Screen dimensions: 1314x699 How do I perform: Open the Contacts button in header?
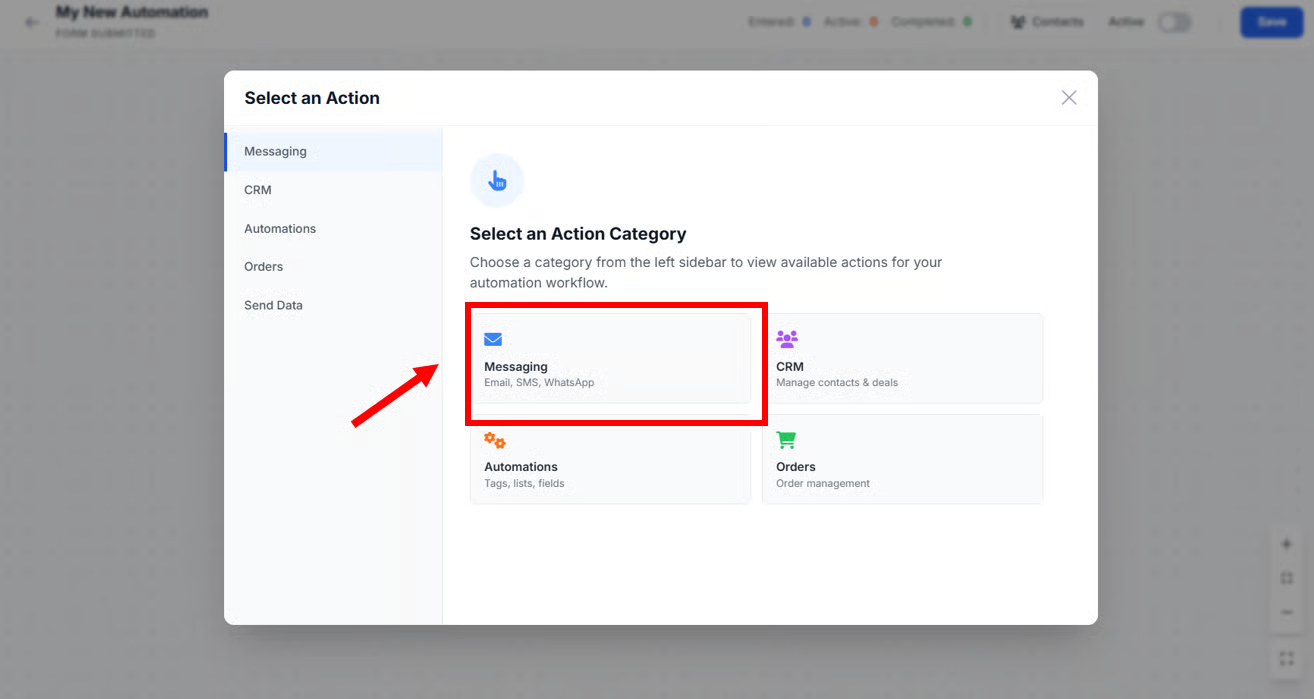(1047, 22)
